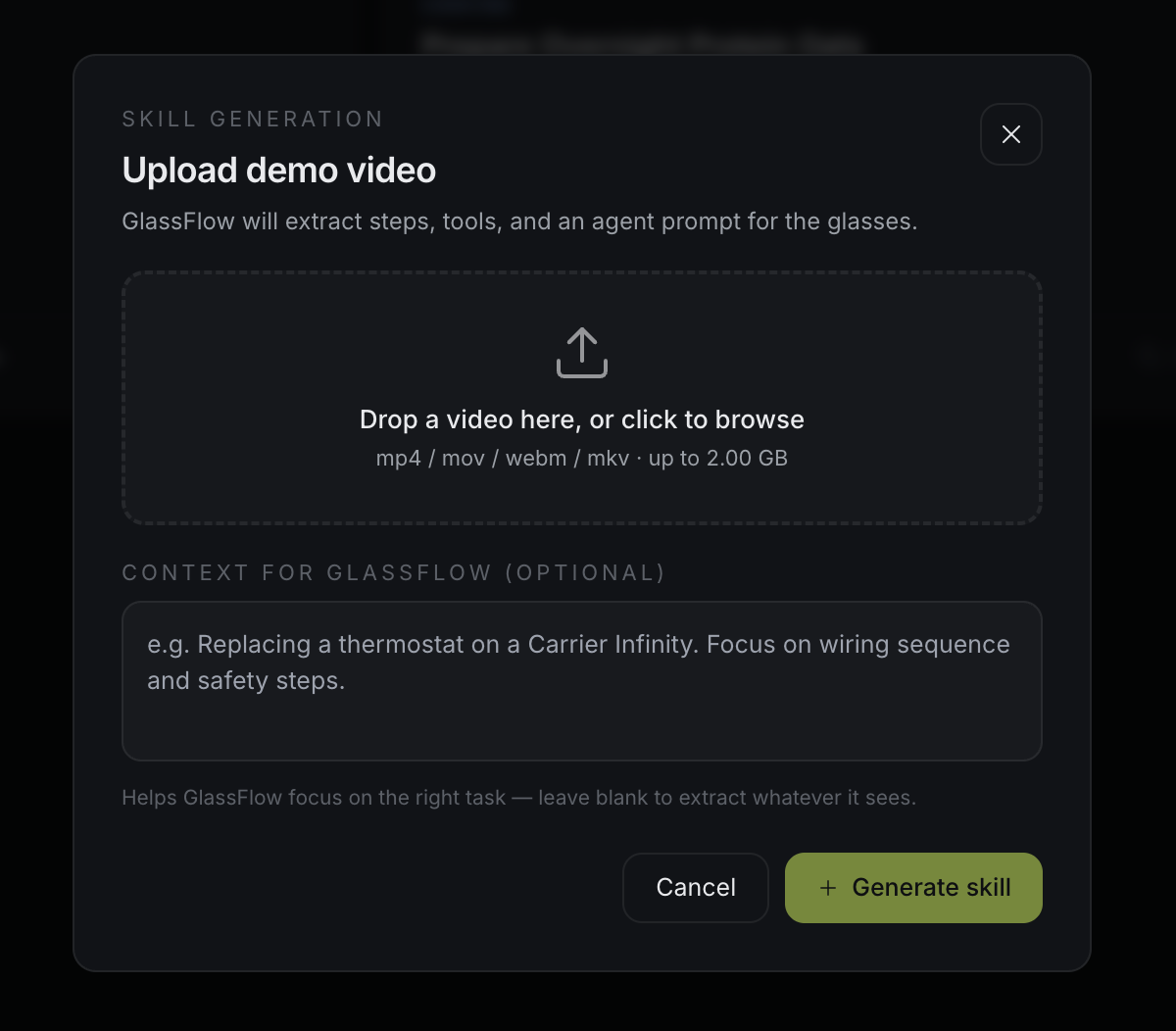Click the Generate skill button

(913, 887)
